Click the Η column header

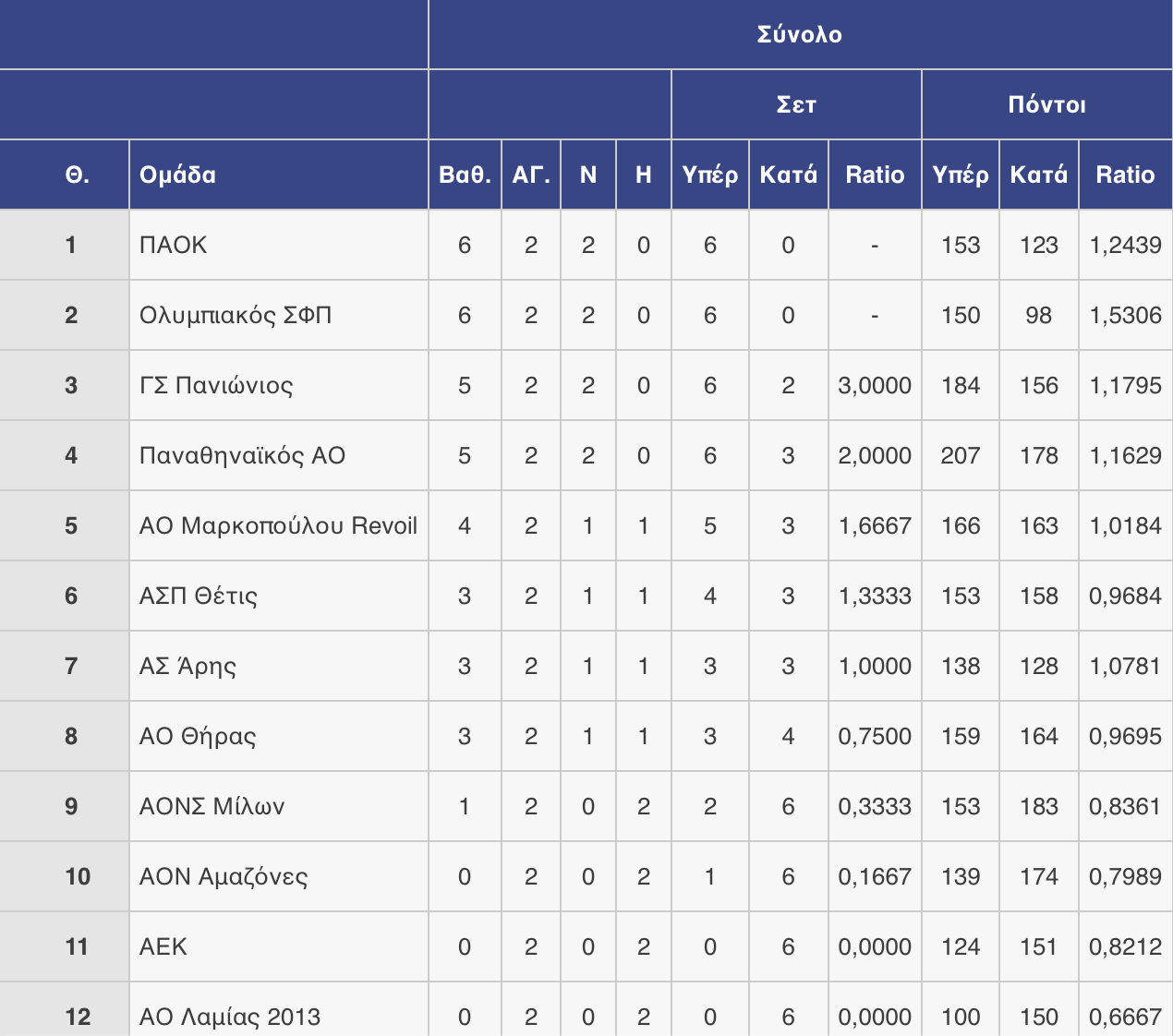tap(644, 175)
